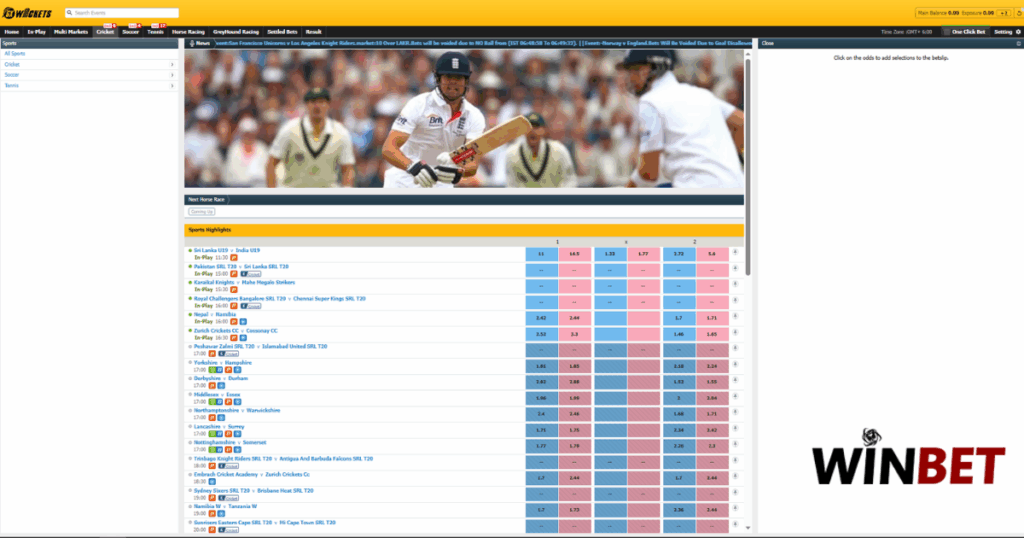Click the Coming Up button
Viewport: 1024px width, 538px height.
click(201, 212)
